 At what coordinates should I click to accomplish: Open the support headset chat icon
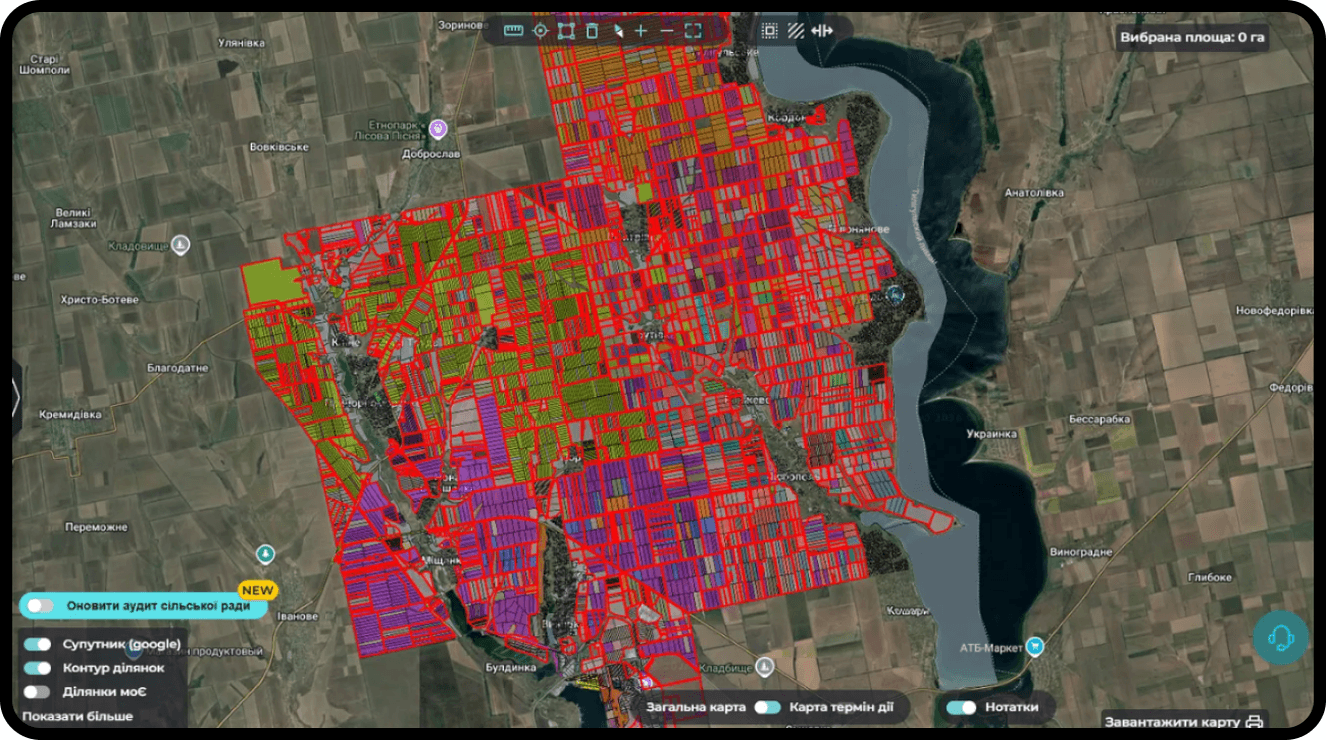(x=1280, y=636)
